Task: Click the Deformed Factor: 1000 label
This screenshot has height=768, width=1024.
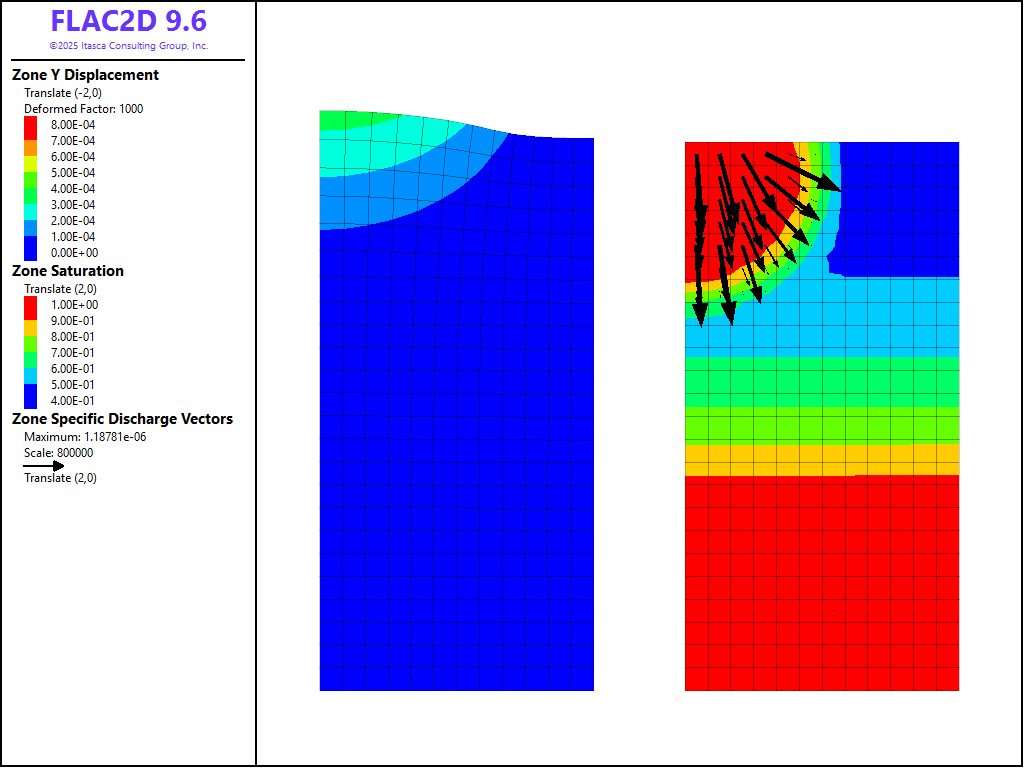Action: (83, 109)
